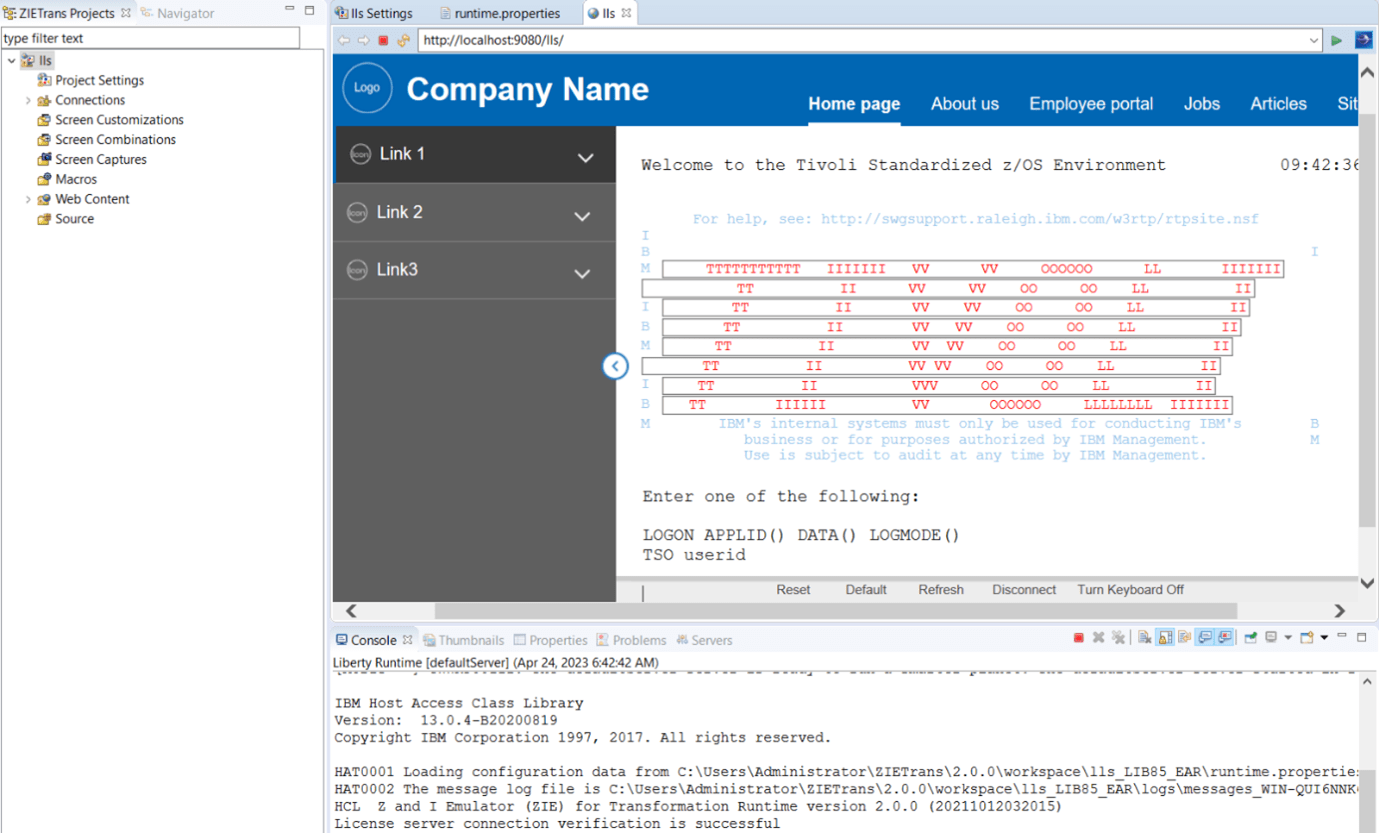Click the browser horizontal scrollbar thumb

tap(836, 611)
